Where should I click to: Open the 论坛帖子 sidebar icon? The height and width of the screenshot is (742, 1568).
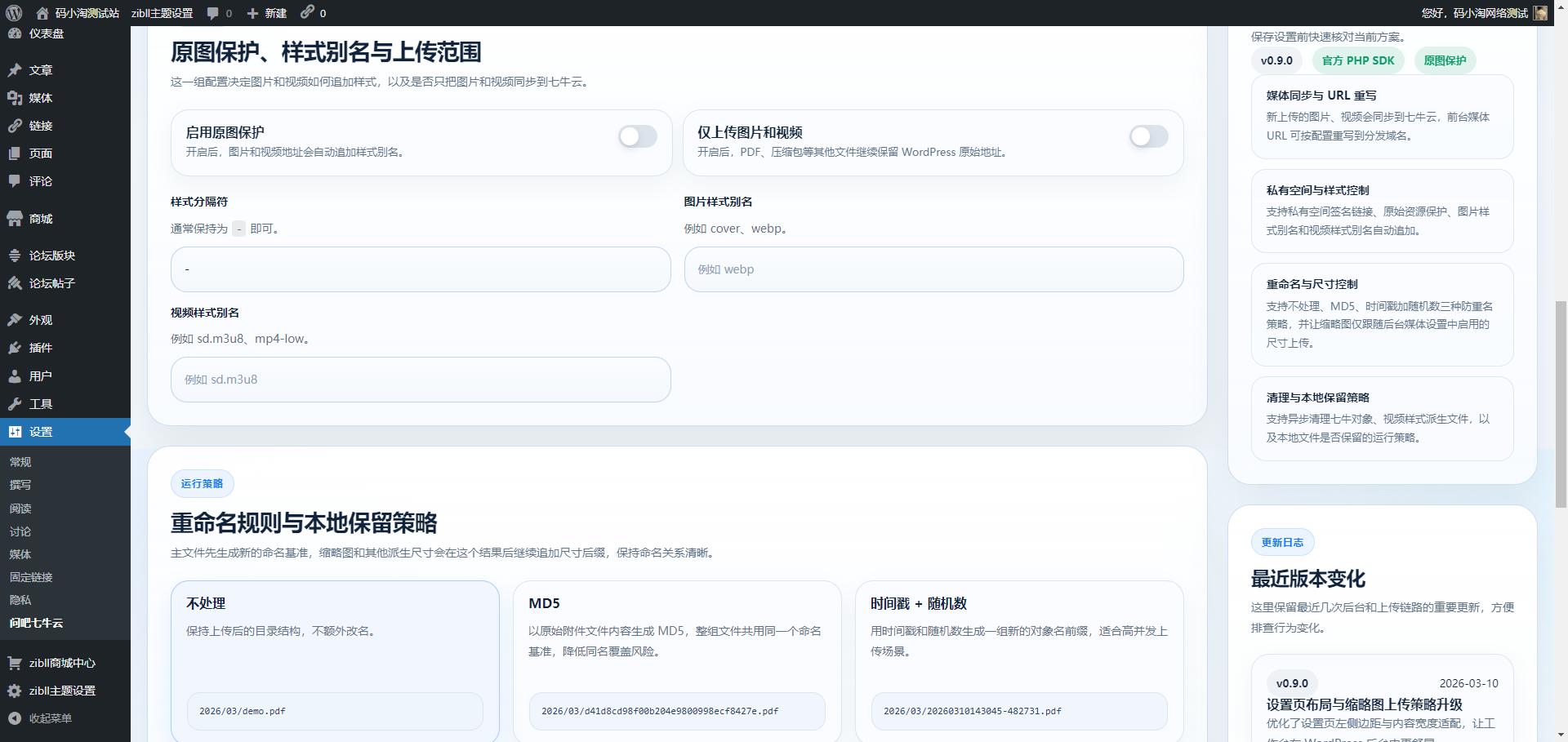15,283
